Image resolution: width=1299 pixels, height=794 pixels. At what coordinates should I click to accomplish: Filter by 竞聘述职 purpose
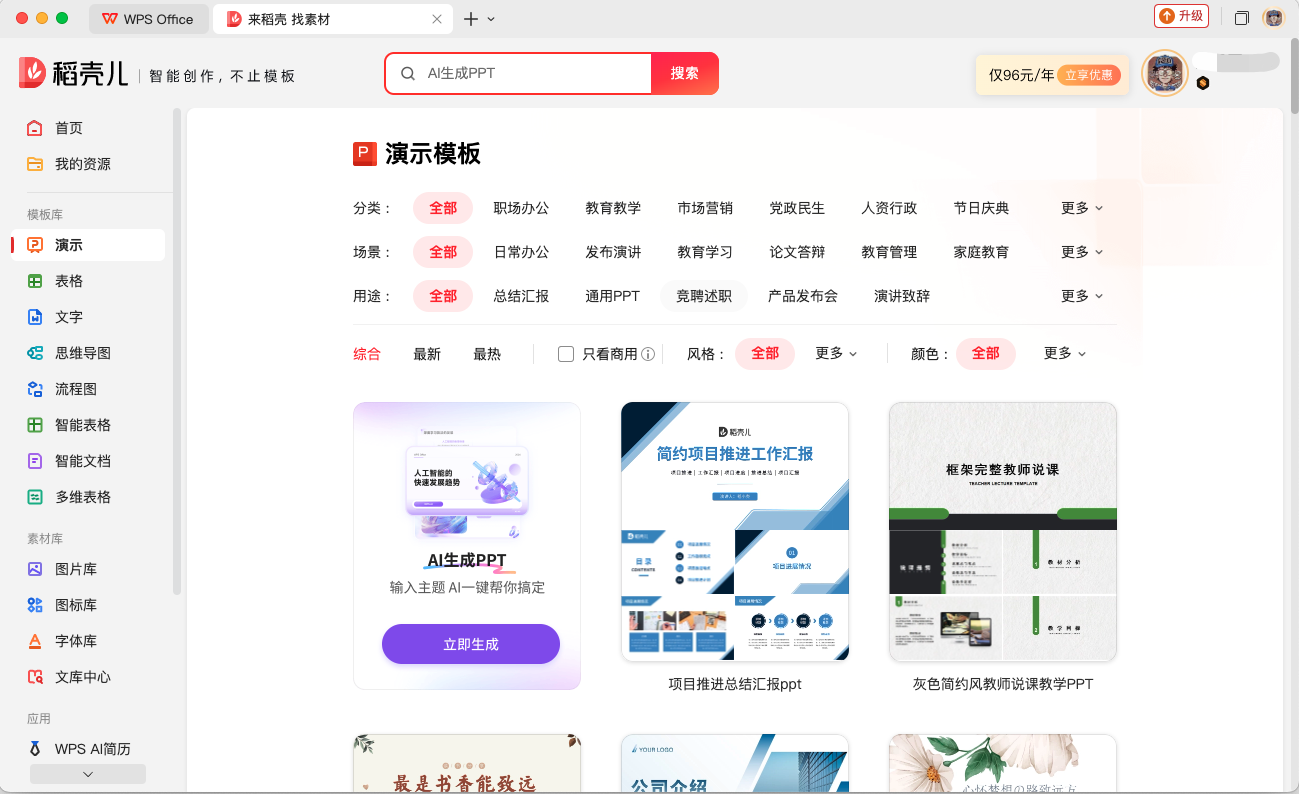[x=704, y=296]
